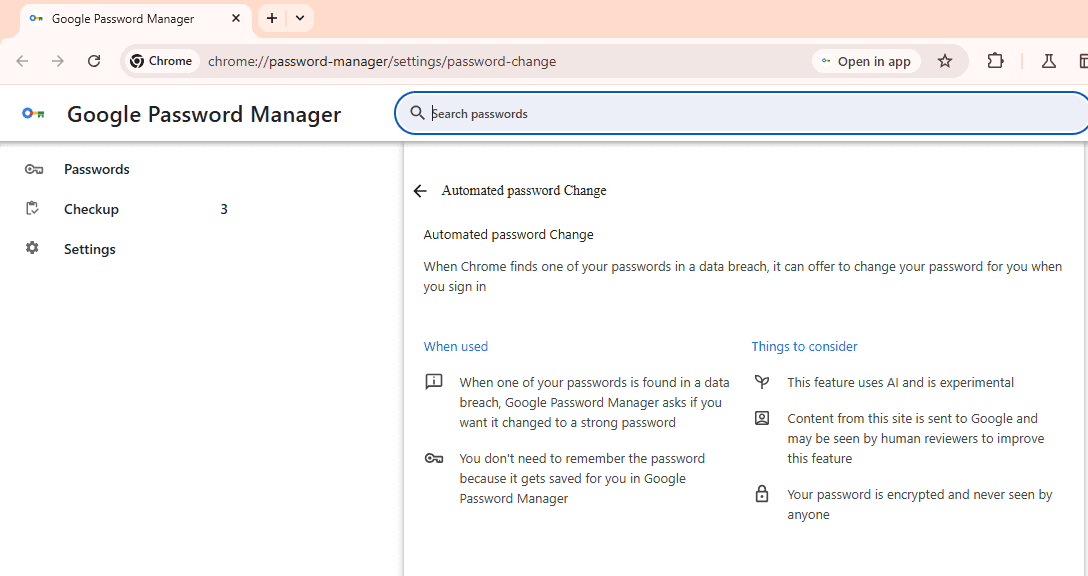Screen dimensions: 1088x576
Task: Click the browser forward navigation arrow
Action: (58, 61)
